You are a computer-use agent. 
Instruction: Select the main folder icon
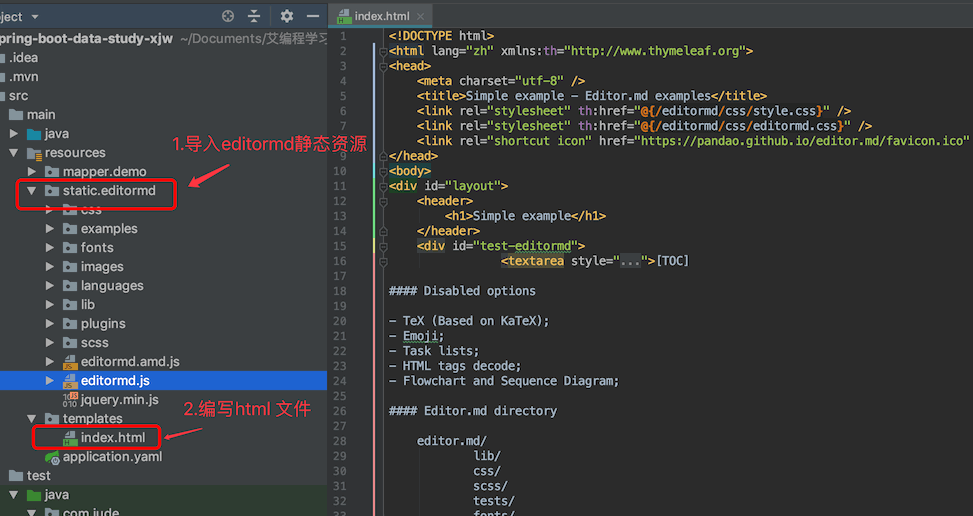tap(16, 115)
